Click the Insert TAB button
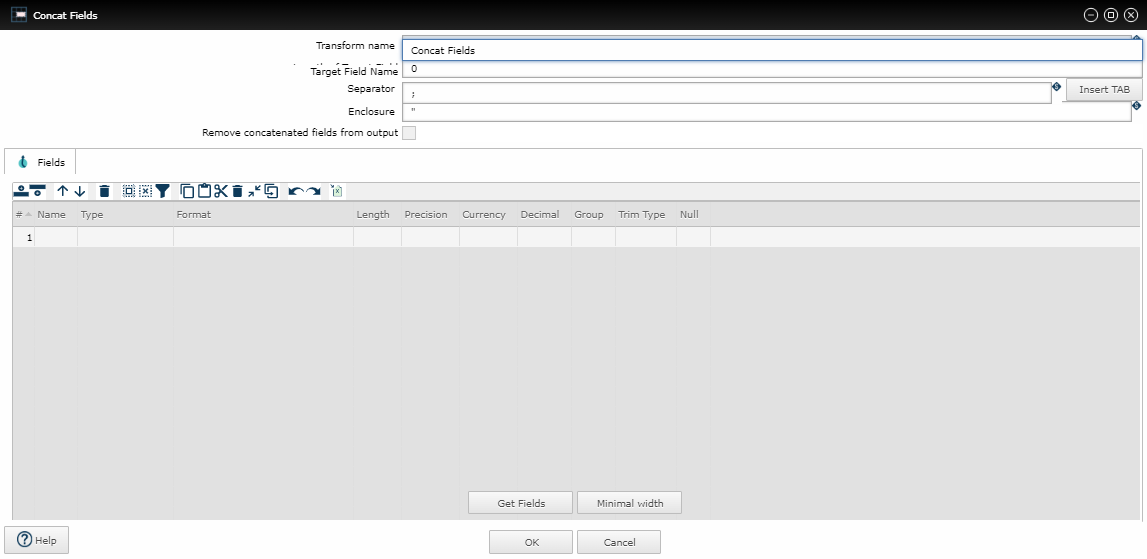The image size is (1147, 559). pos(1104,89)
